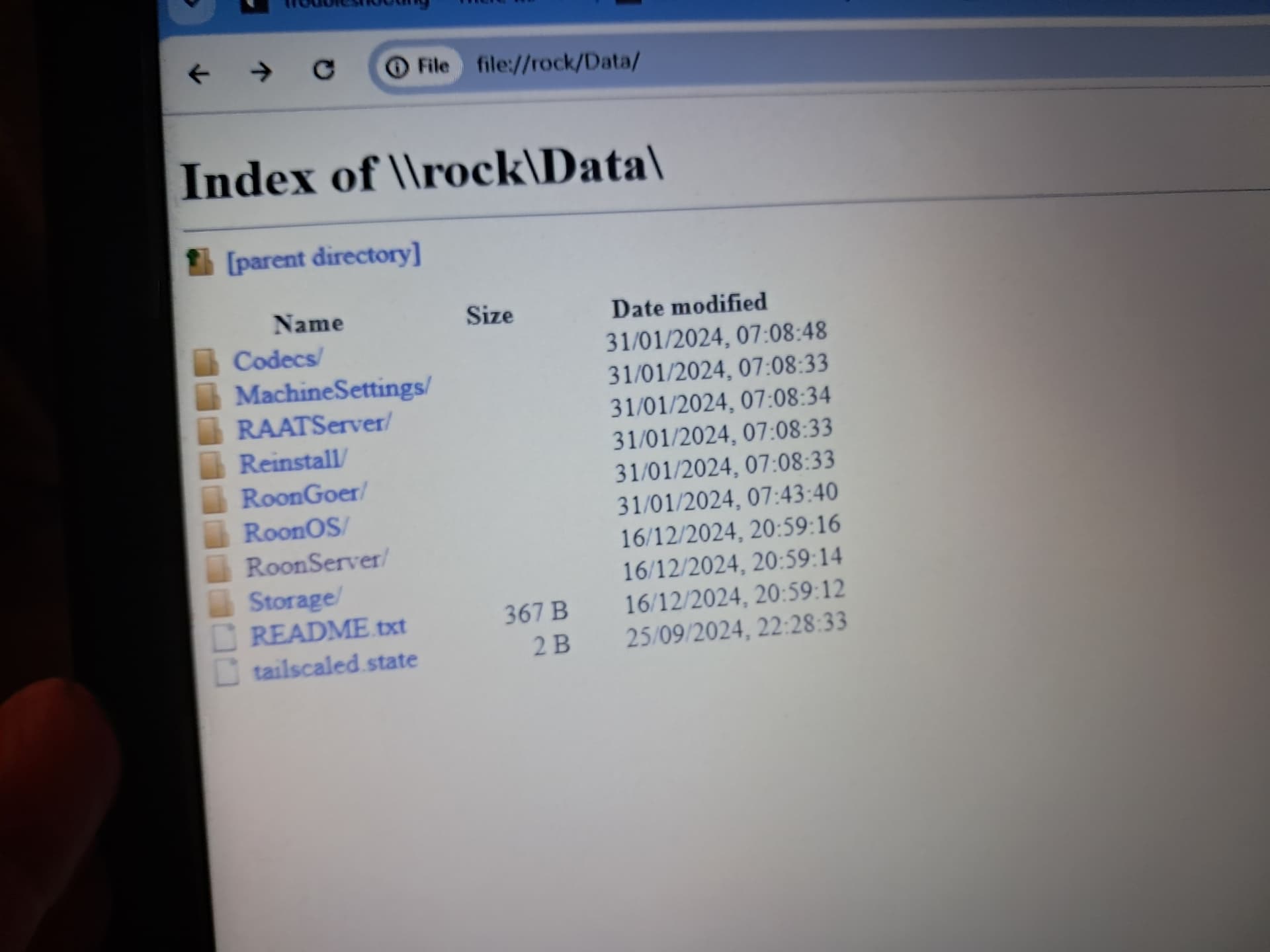The height and width of the screenshot is (952, 1270).
Task: Click the date 25/09/2024, 22:28:33
Action: coord(737,629)
